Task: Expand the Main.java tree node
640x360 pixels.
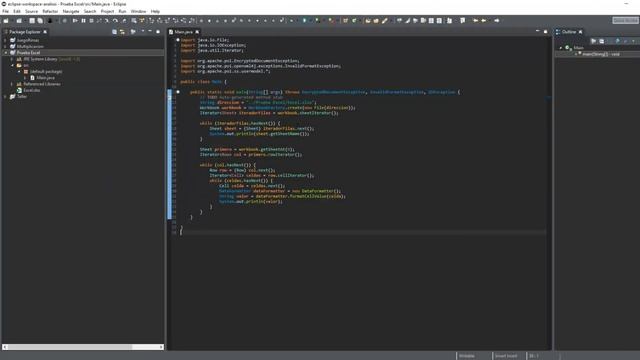Action: pyautogui.click(x=25, y=78)
